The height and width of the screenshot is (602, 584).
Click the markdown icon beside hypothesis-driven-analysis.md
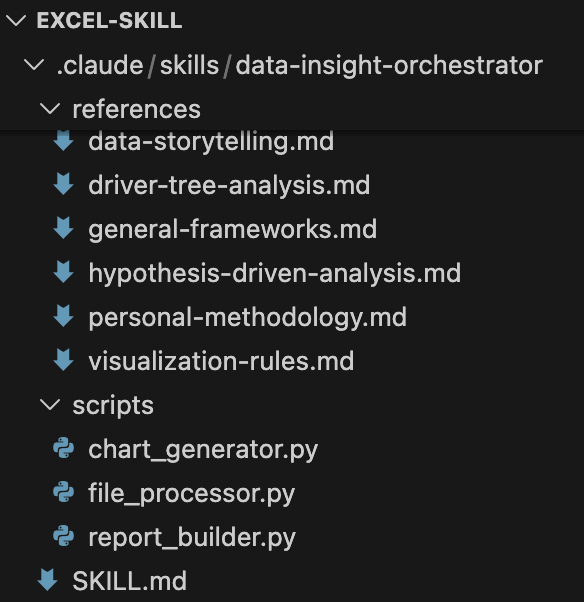[63, 272]
